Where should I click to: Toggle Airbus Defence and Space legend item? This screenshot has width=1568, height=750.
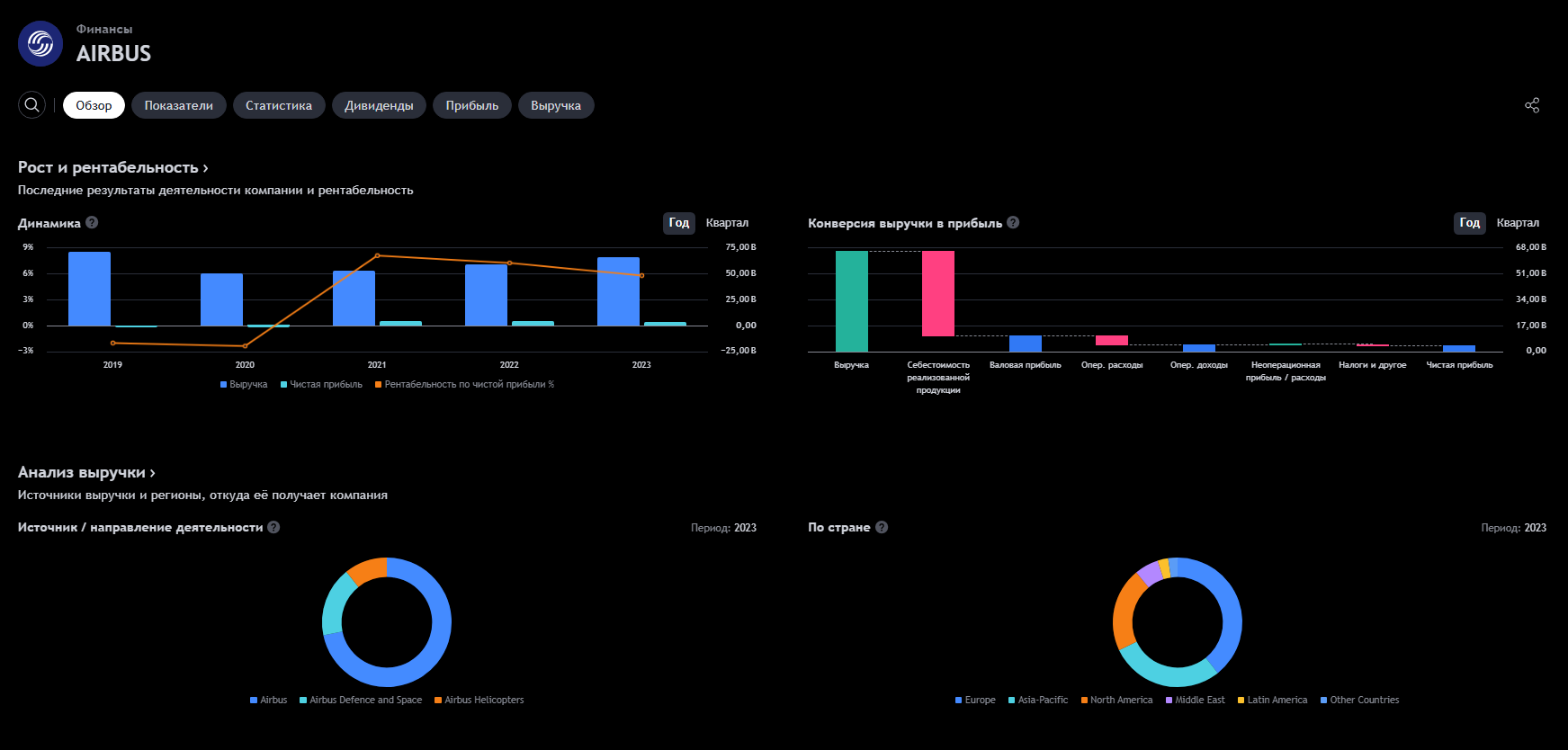[x=361, y=700]
